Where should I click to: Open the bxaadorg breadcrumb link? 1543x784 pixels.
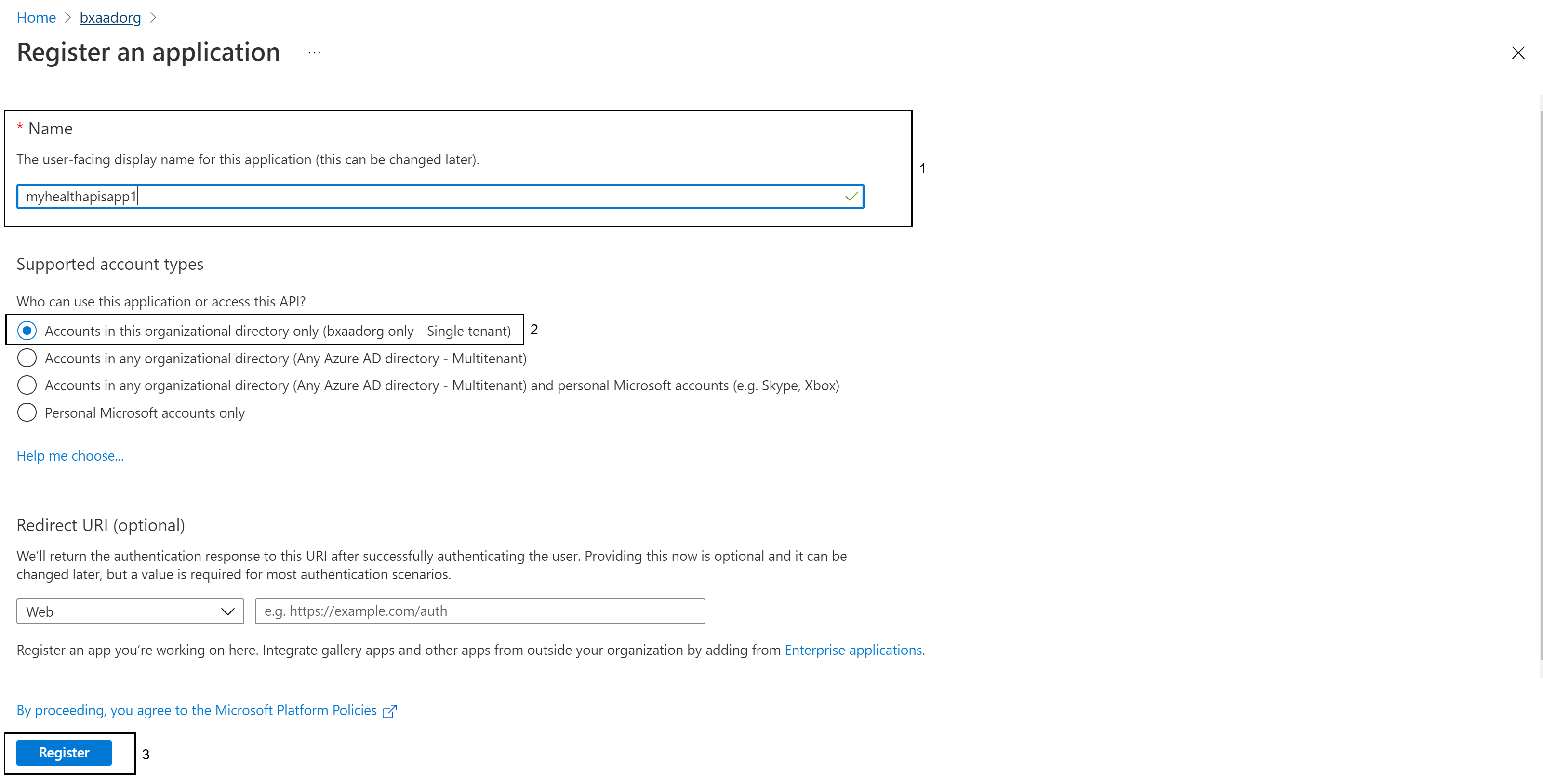(x=110, y=17)
